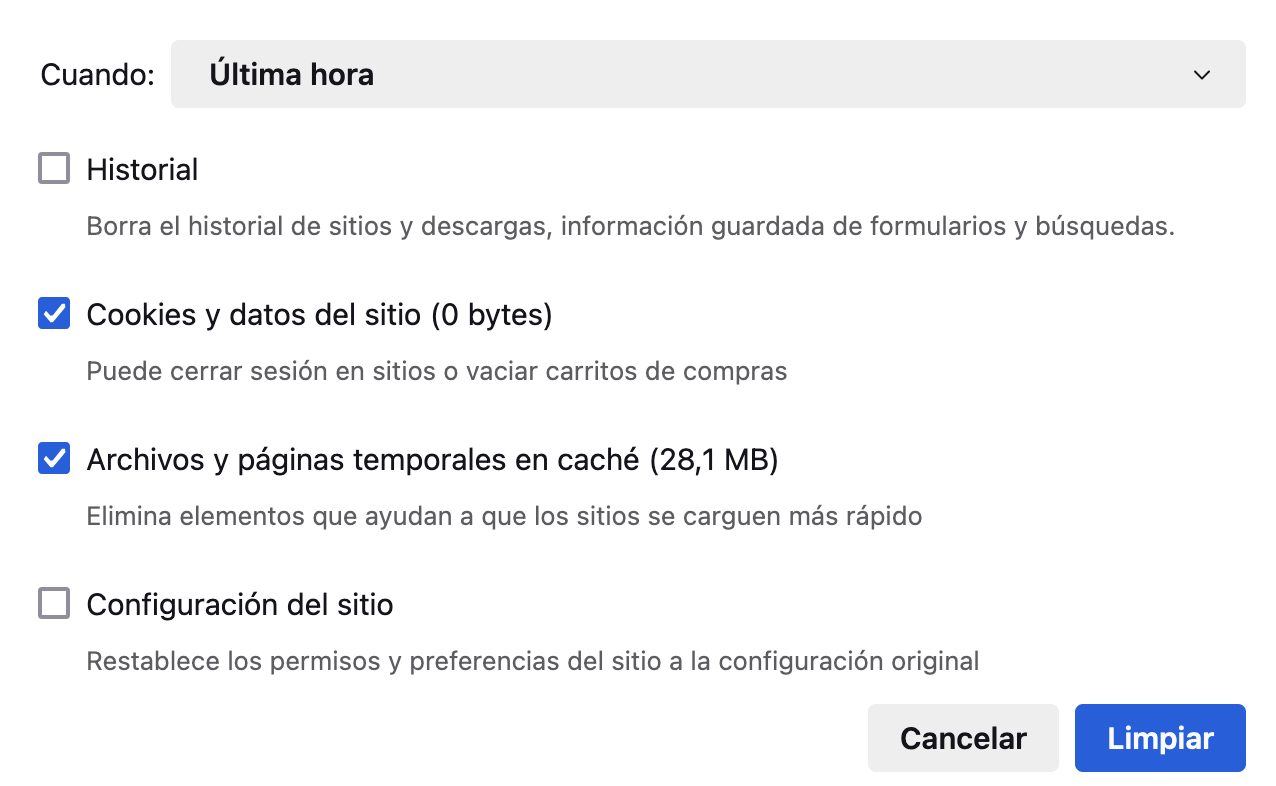This screenshot has height=786, width=1276.
Task: Click the empty checkbox beside Historial
Action: coord(54,168)
